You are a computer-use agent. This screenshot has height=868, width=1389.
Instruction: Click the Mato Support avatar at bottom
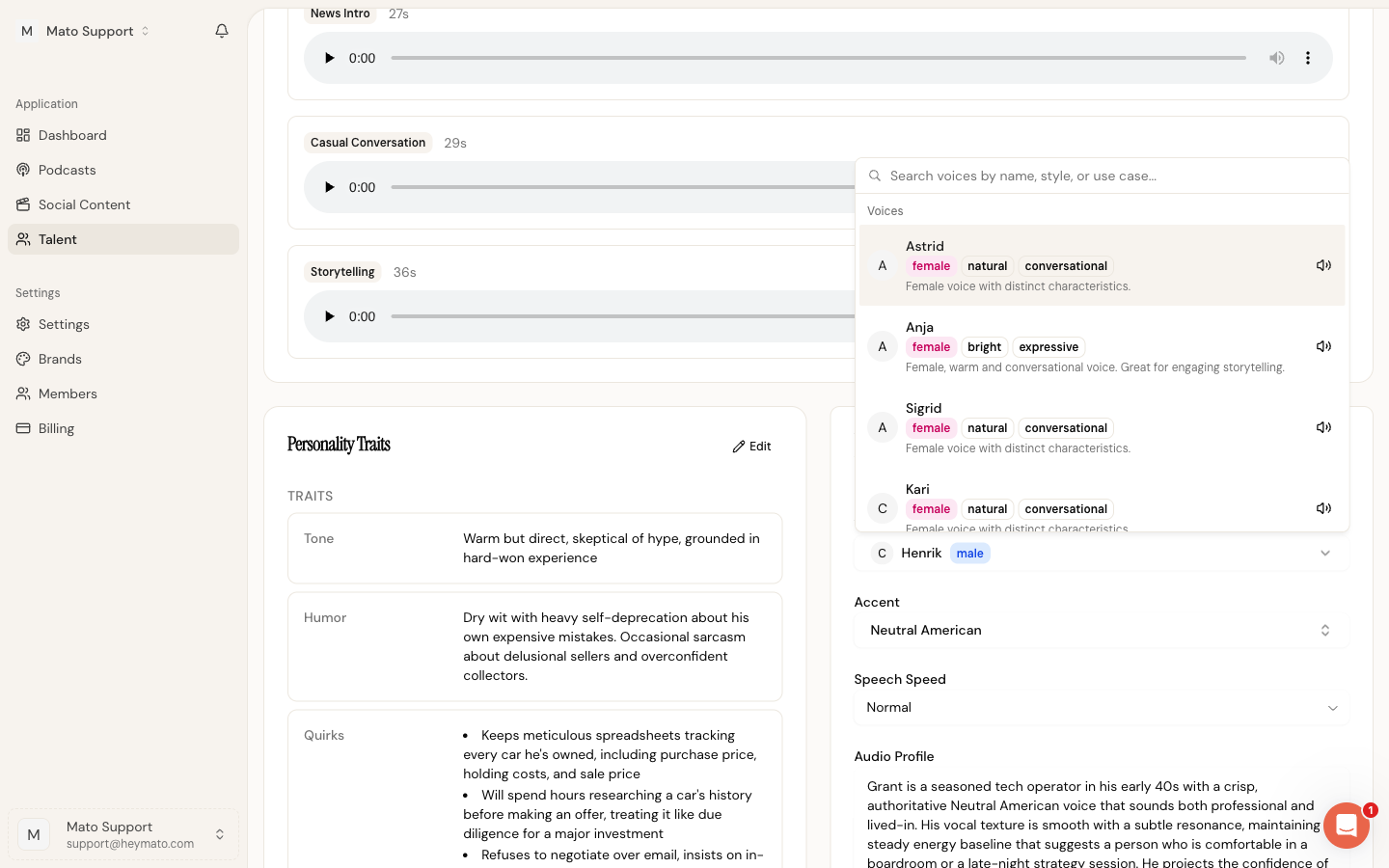[34, 834]
